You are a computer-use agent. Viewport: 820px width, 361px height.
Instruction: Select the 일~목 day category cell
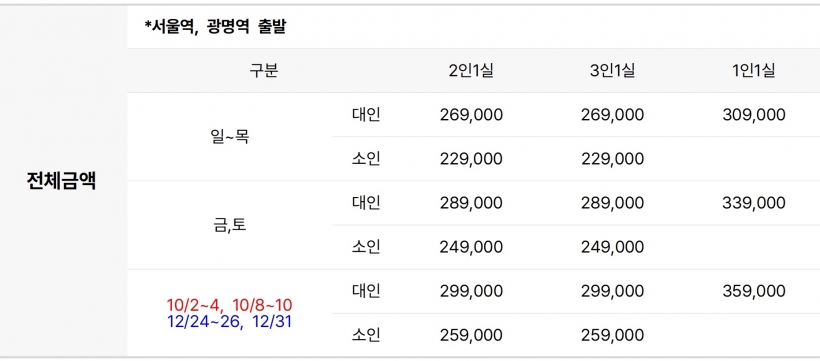point(229,137)
